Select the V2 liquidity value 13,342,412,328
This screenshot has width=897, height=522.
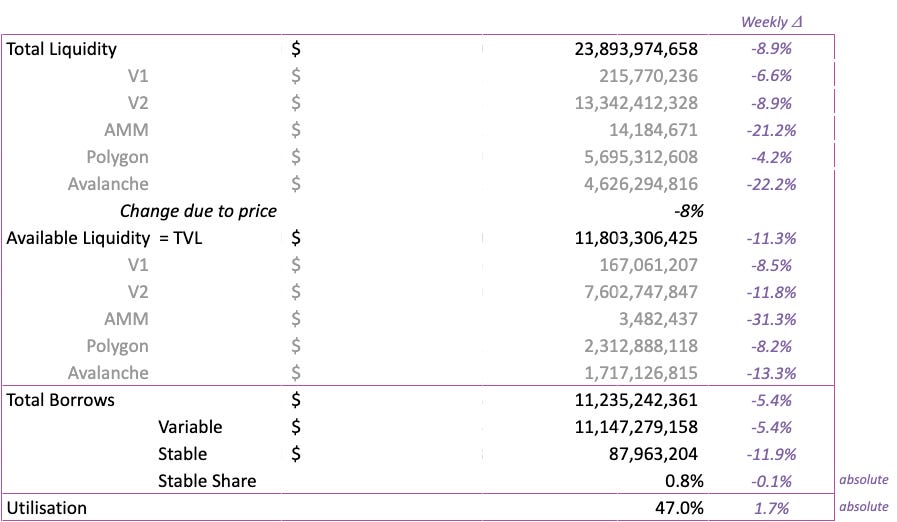coord(636,102)
